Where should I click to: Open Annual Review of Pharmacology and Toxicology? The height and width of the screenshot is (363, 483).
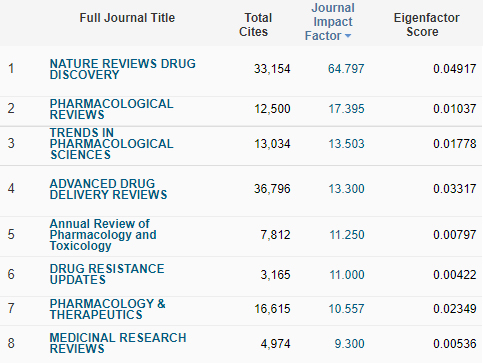(103, 235)
